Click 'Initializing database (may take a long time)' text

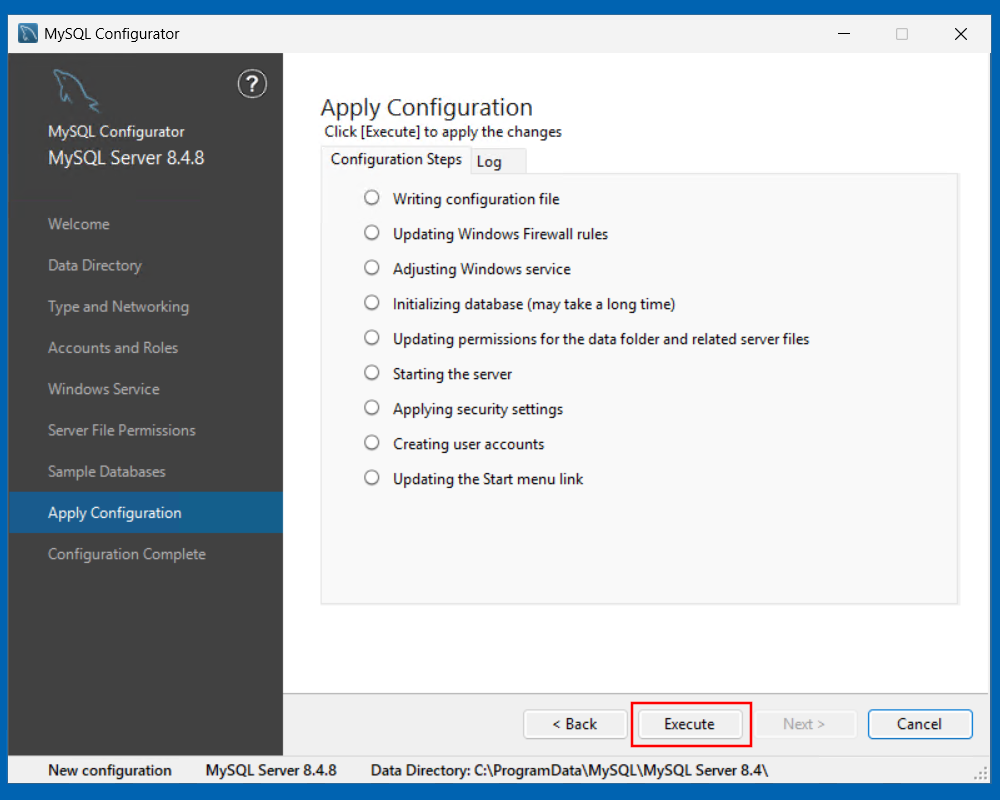[534, 304]
